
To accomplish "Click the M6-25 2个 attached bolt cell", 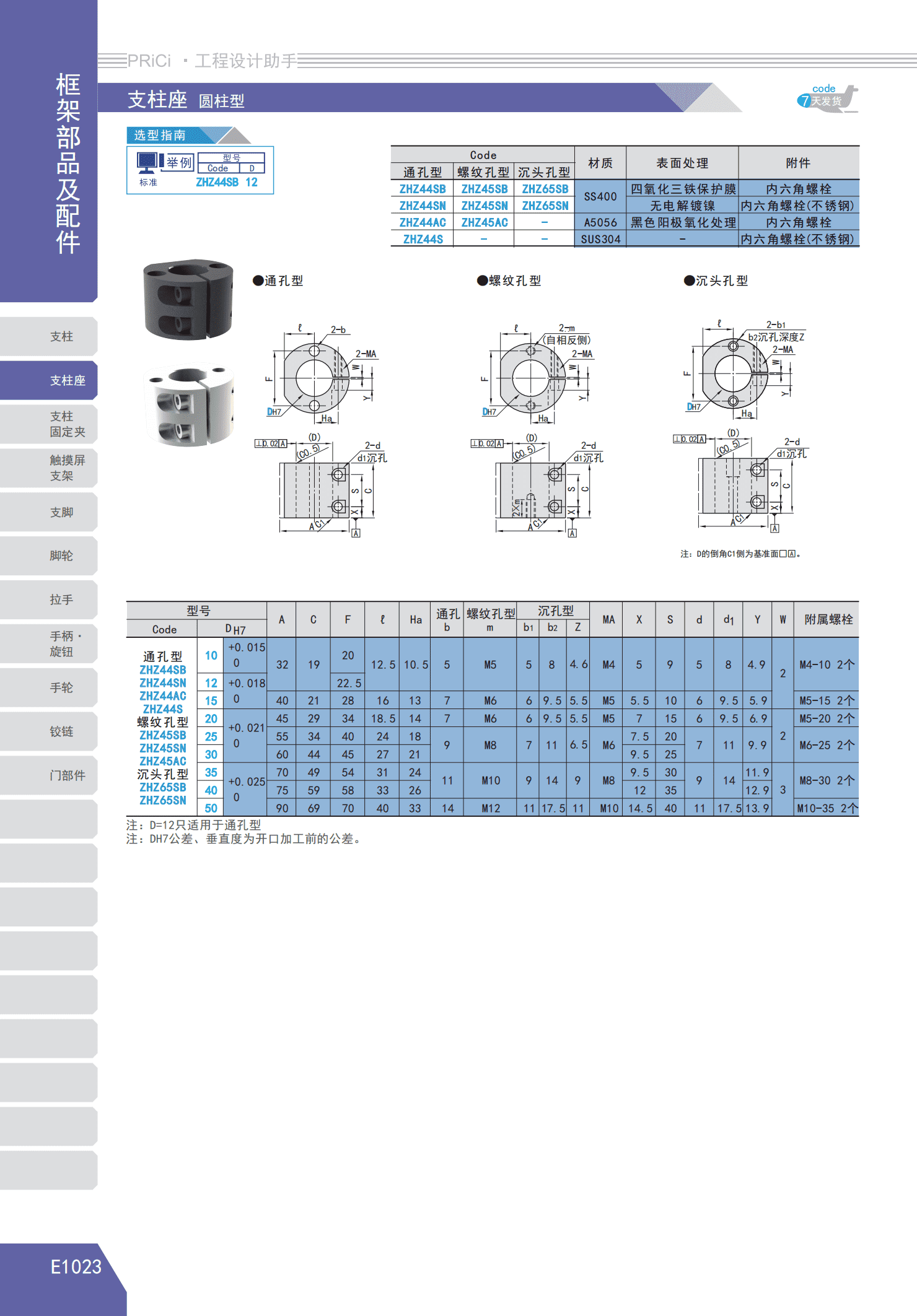I will tap(827, 745).
